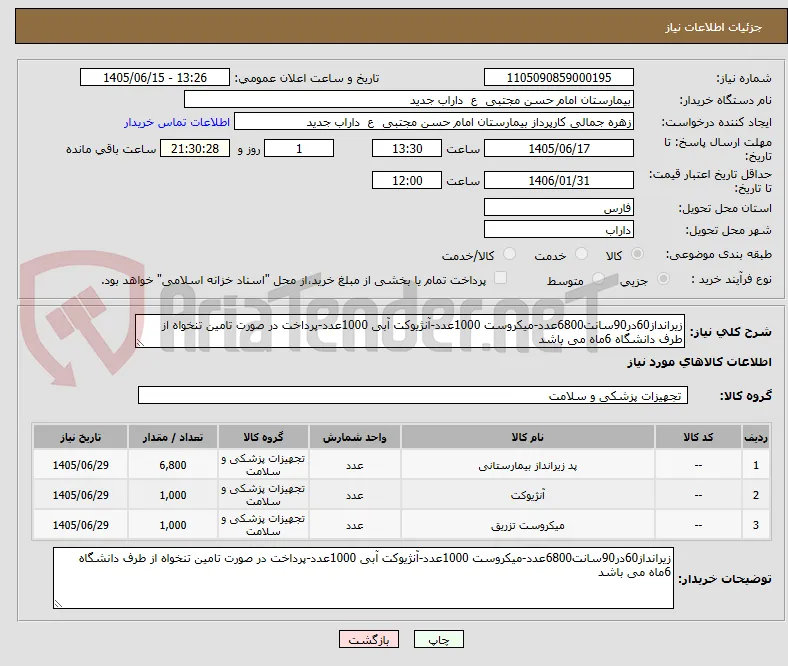Image resolution: width=788 pixels, height=666 pixels.
Task: Click need date 1405/06/29 in row 1
Action: [x=80, y=465]
